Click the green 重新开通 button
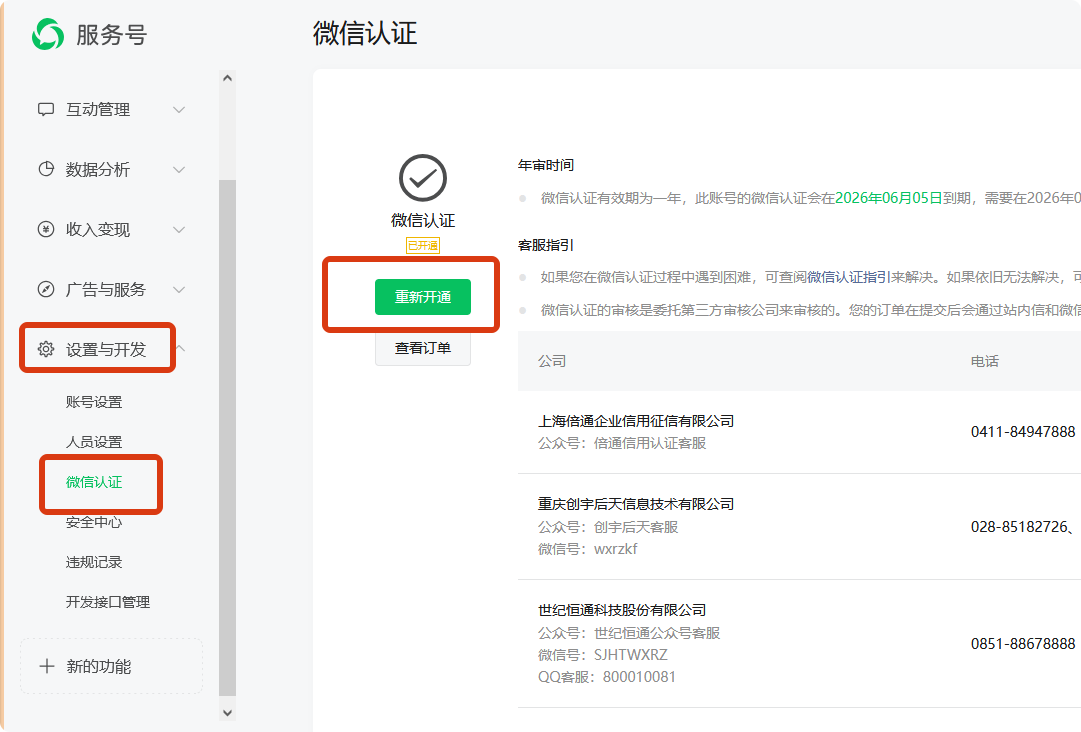This screenshot has height=732, width=1081. pos(423,297)
